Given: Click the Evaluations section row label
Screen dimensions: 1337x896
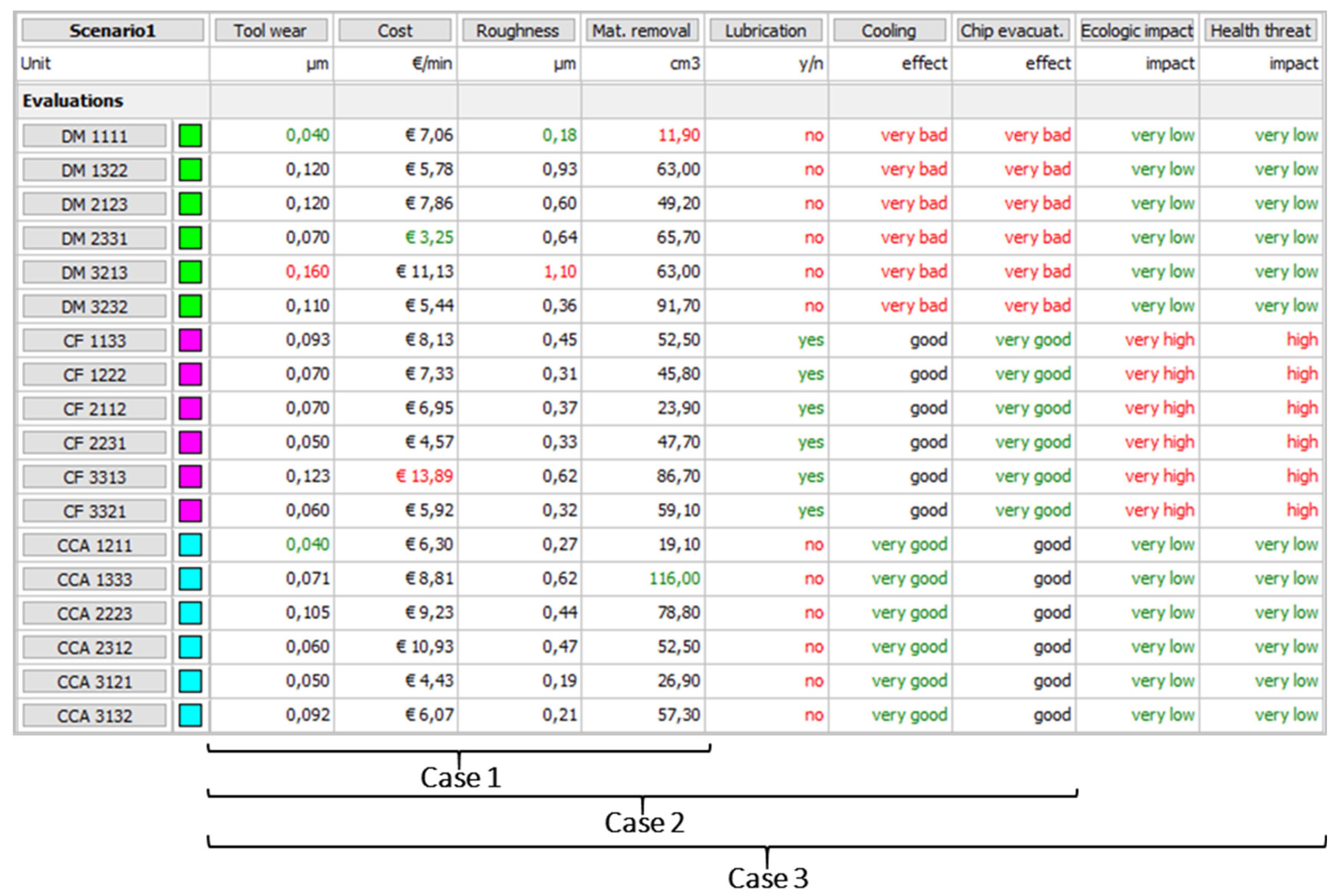Looking at the screenshot, I should pos(73,101).
